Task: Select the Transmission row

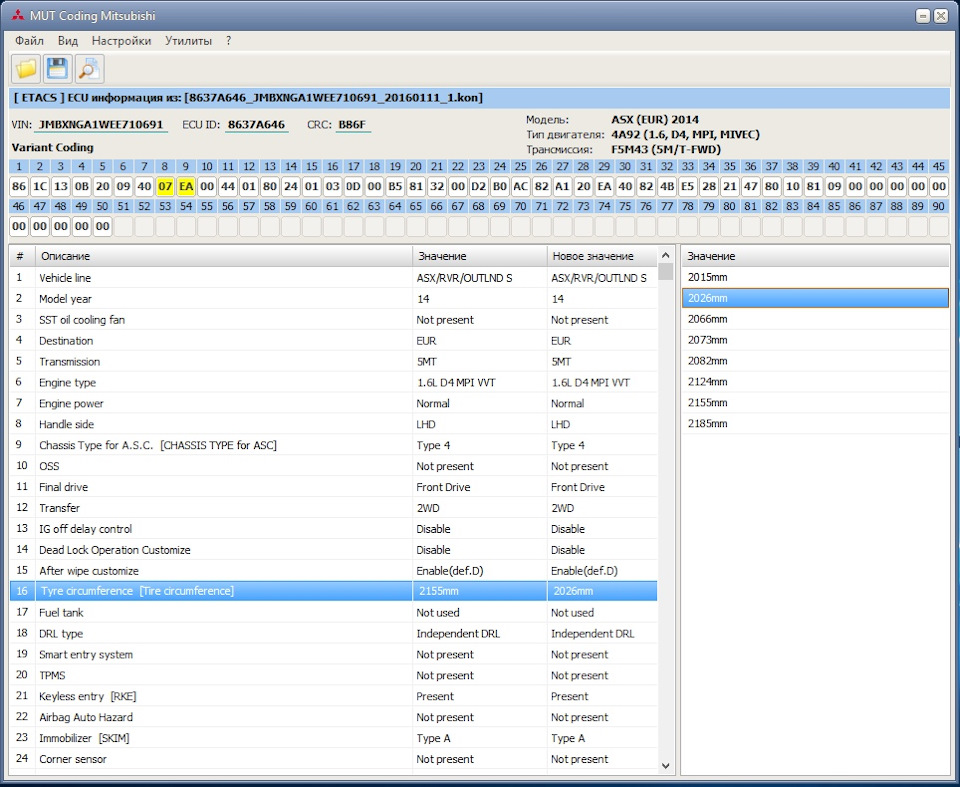Action: 334,361
